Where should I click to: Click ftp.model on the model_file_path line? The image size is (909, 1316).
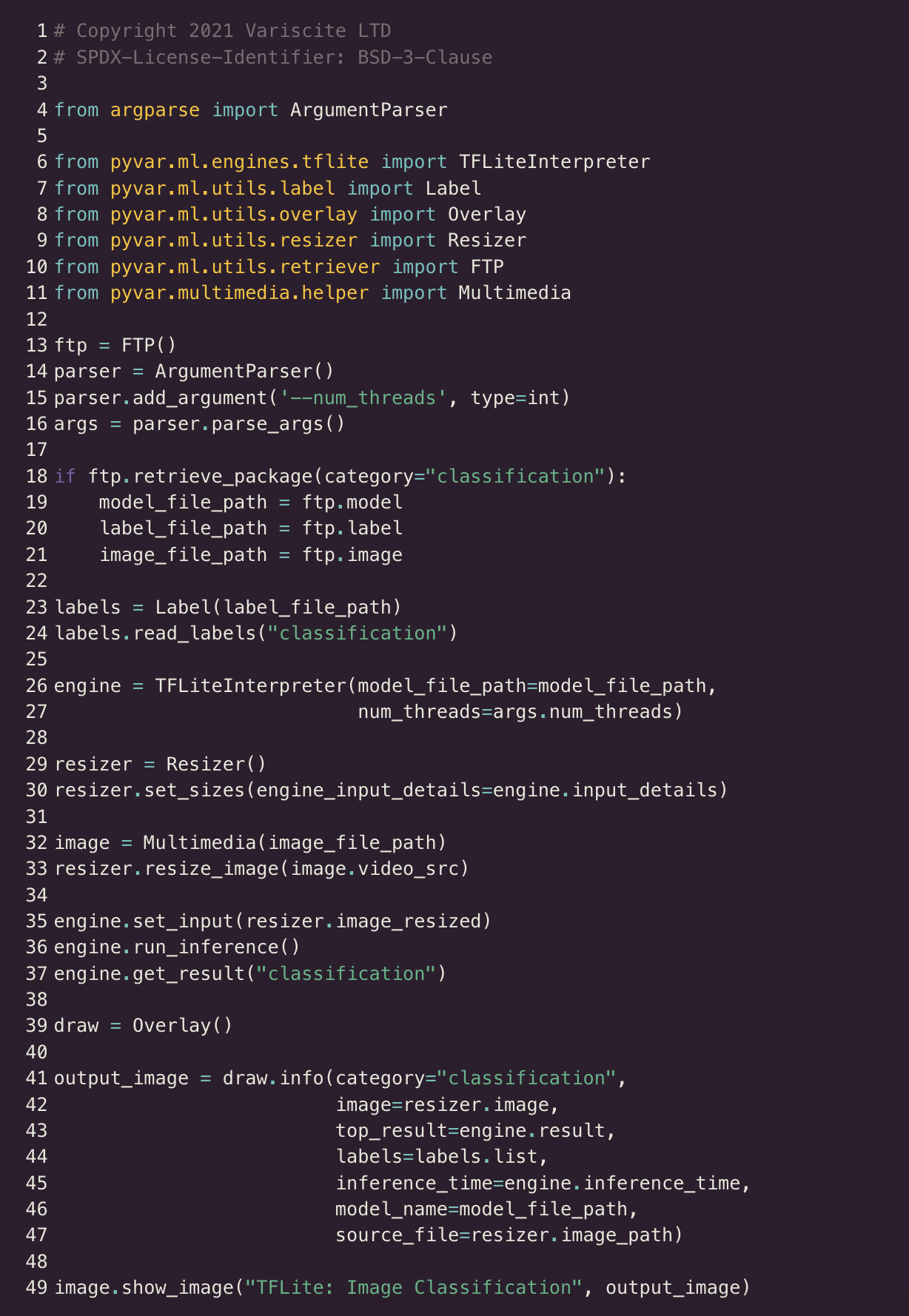[352, 503]
